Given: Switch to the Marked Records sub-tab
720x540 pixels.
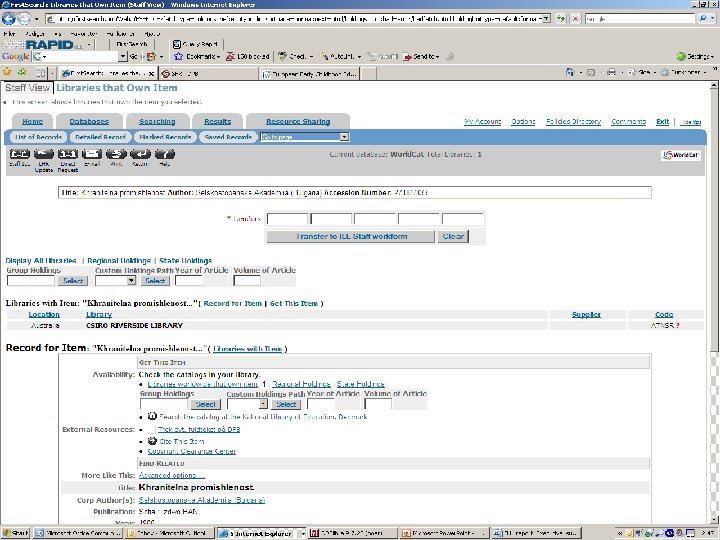Looking at the screenshot, I should pyautogui.click(x=165, y=137).
